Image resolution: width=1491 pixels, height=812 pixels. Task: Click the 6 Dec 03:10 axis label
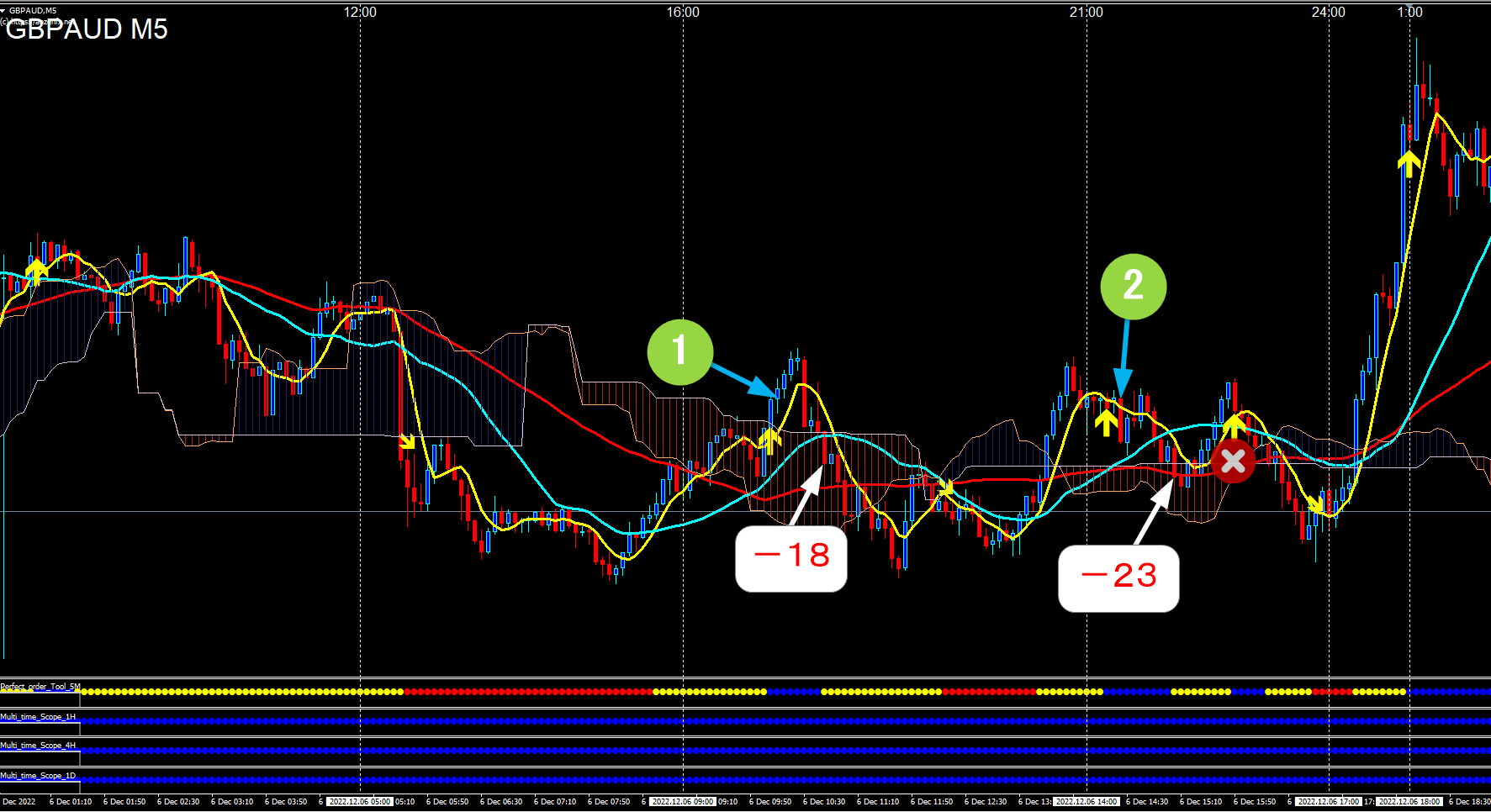(232, 802)
